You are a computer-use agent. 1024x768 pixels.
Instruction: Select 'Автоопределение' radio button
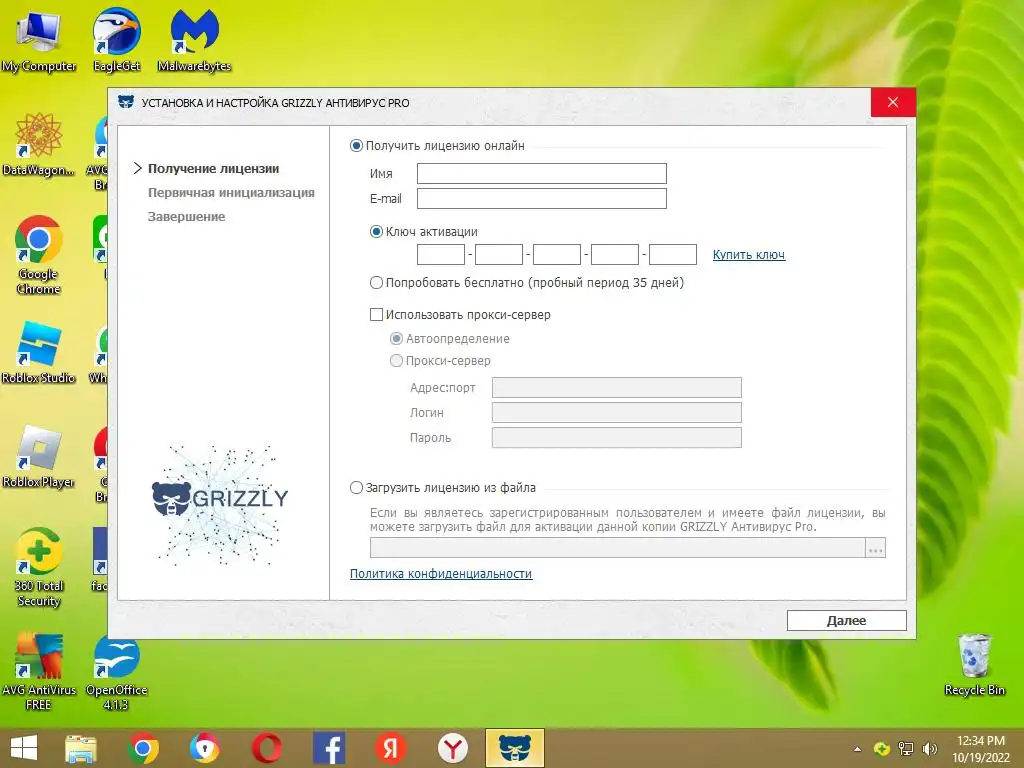tap(396, 339)
